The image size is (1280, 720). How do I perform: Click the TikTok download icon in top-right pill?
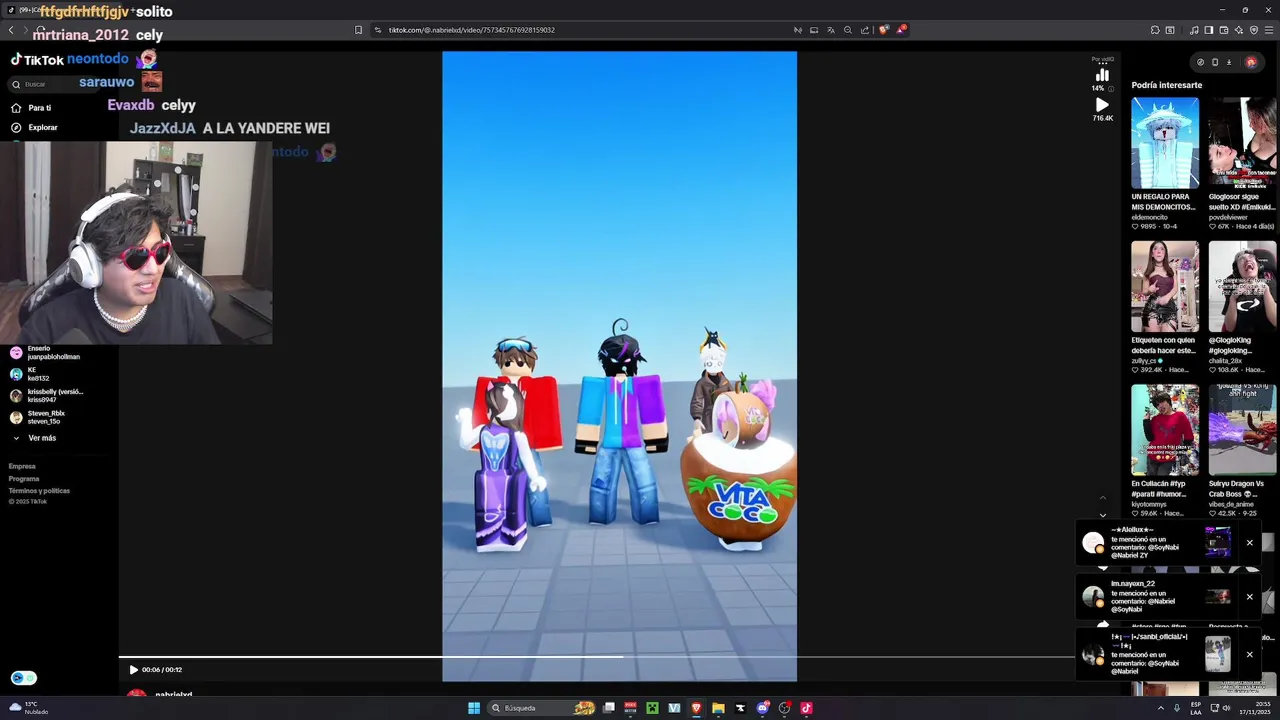click(1229, 62)
